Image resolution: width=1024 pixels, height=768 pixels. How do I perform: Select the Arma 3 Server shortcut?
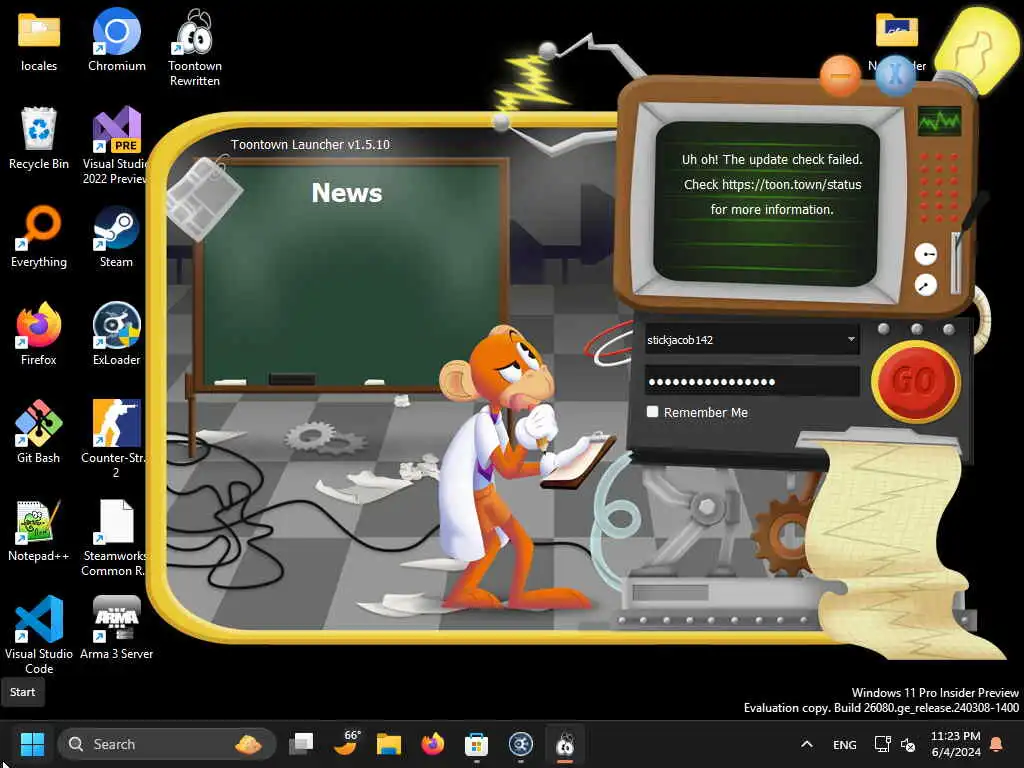116,628
